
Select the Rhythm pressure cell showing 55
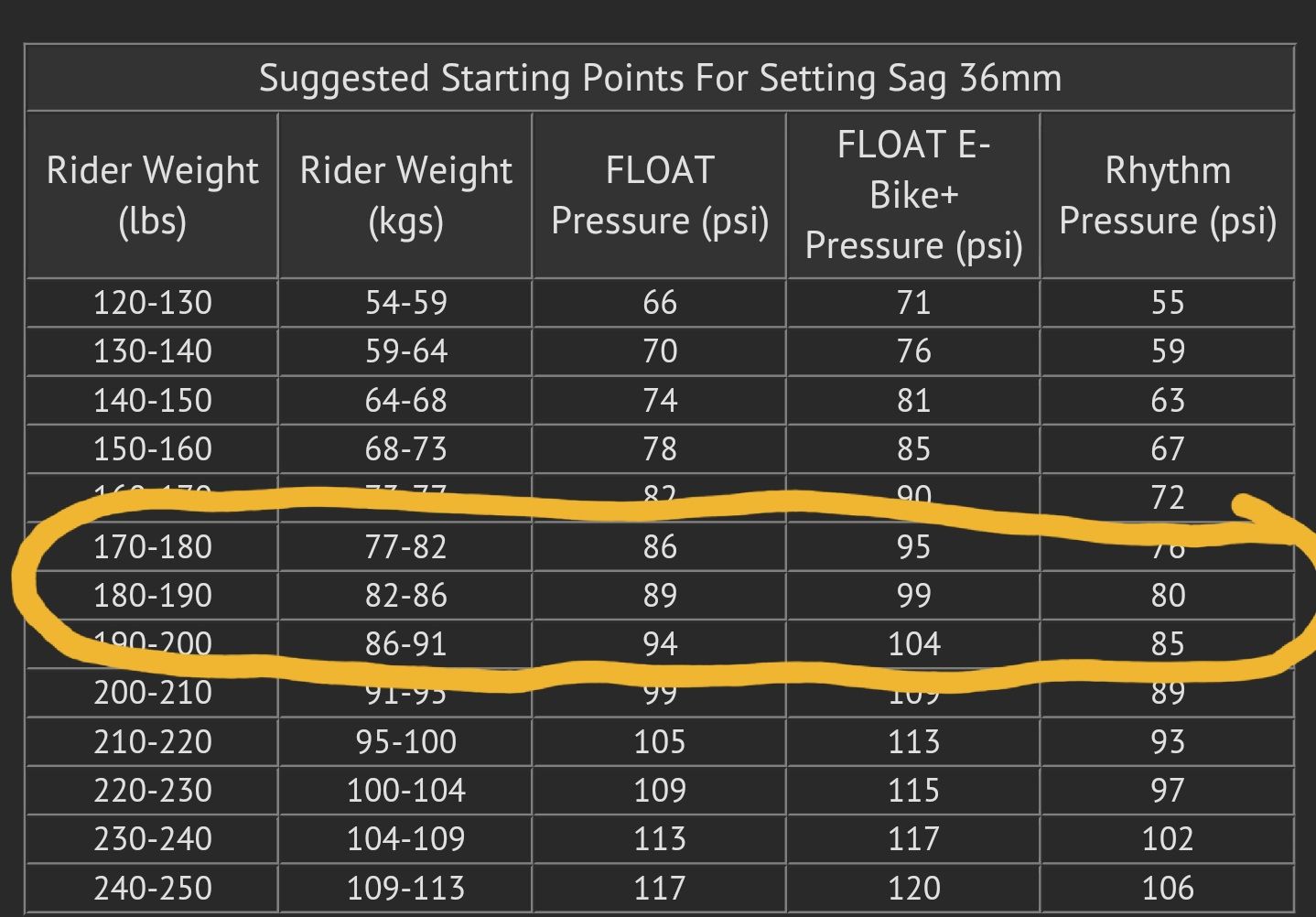(1167, 303)
